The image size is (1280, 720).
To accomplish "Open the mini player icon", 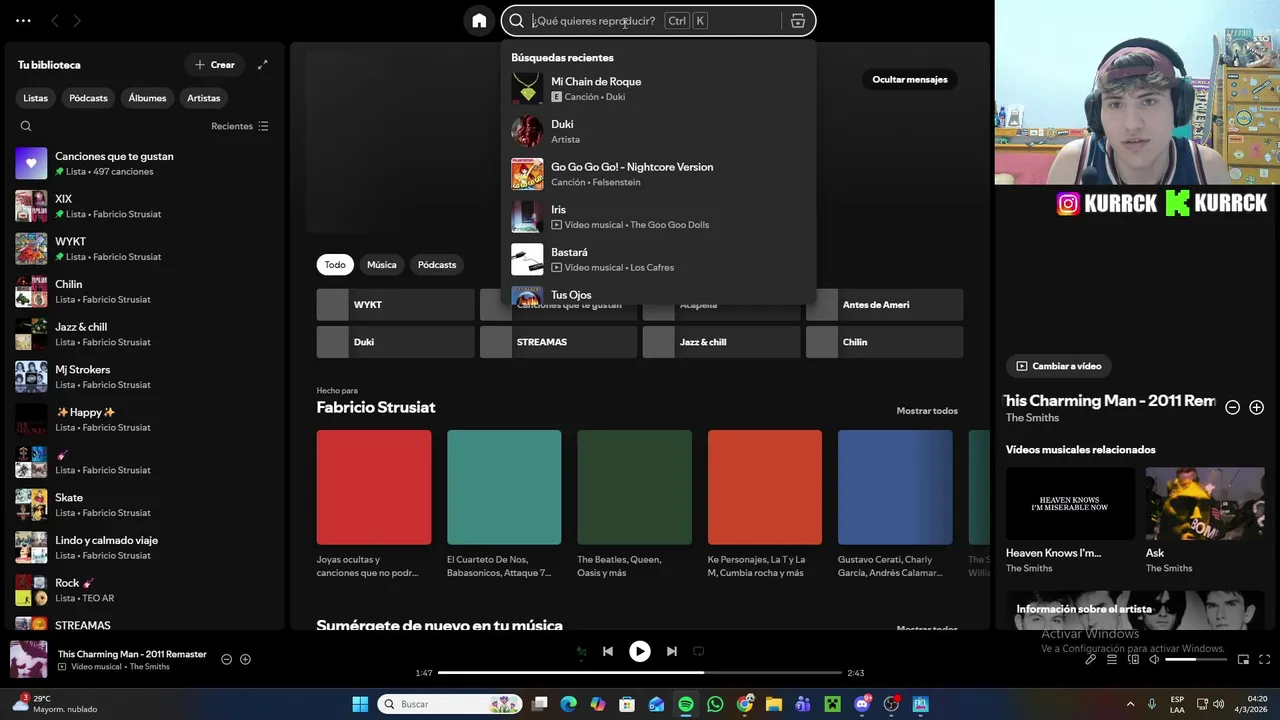I will point(1243,659).
